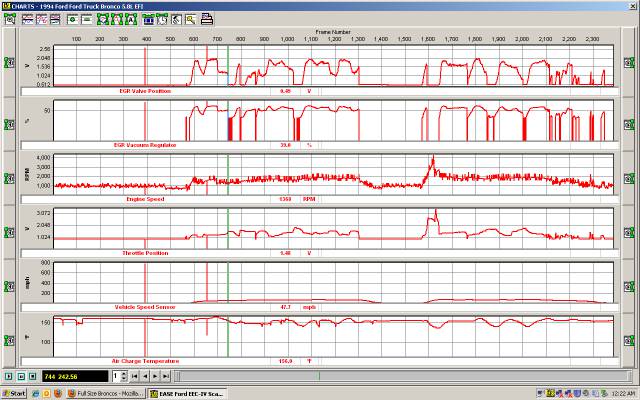
Task: Click the Air Charge Temperature label
Action: click(x=145, y=361)
